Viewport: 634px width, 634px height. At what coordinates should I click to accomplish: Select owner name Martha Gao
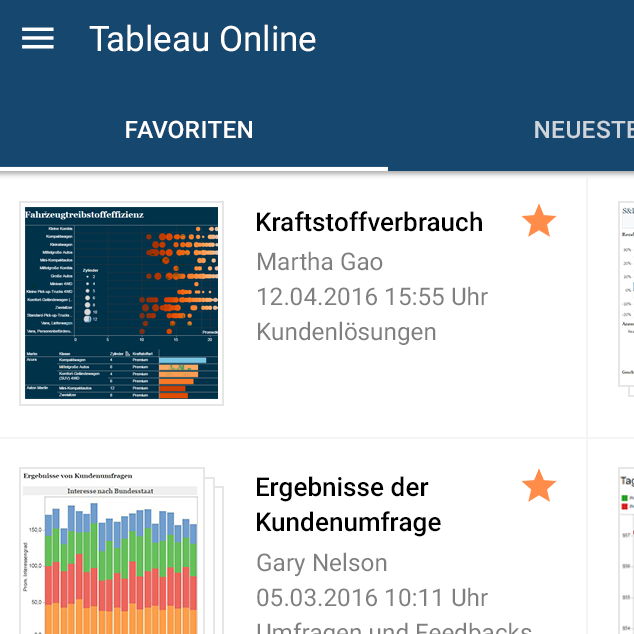[319, 262]
